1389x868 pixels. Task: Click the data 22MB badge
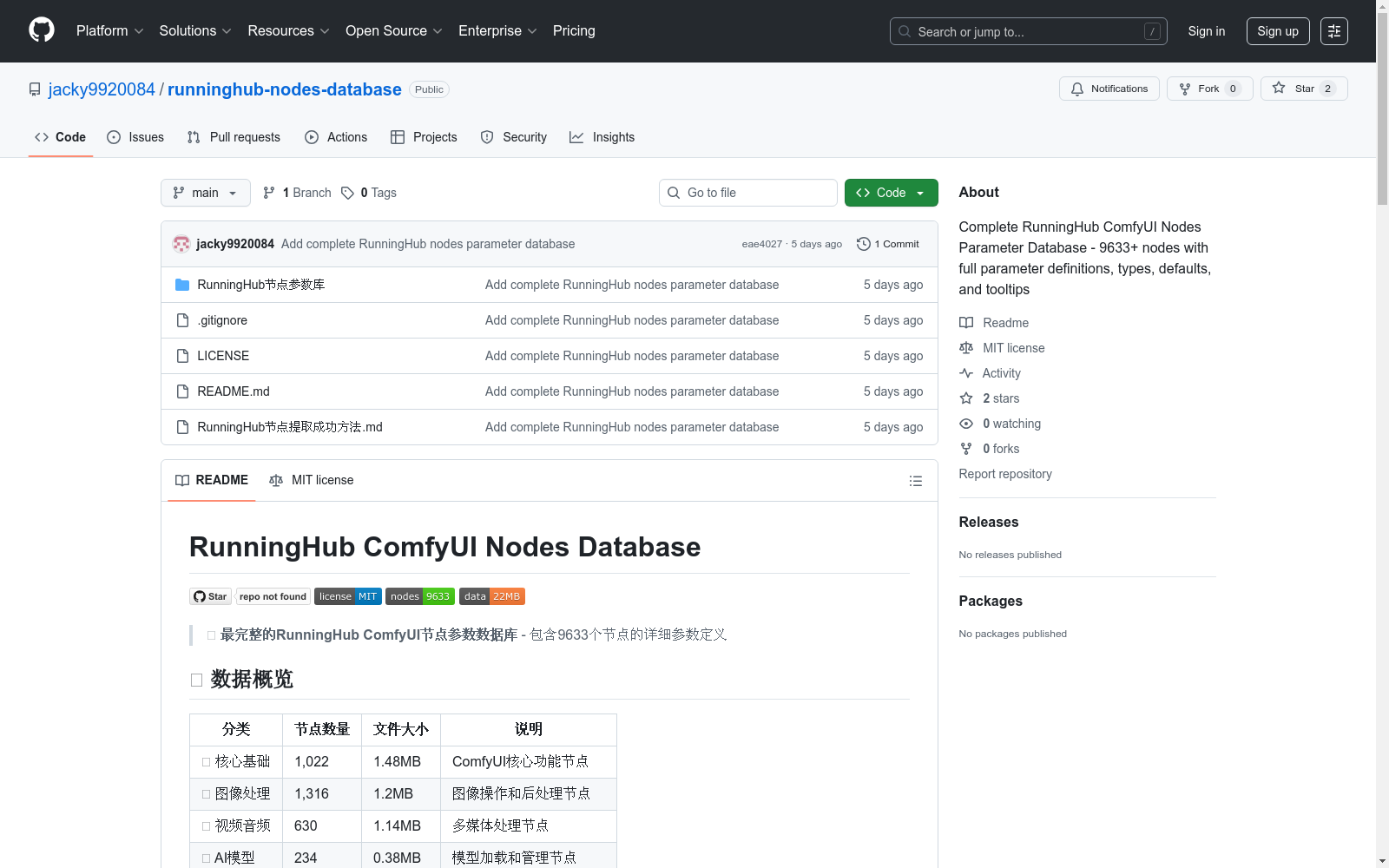(x=492, y=596)
